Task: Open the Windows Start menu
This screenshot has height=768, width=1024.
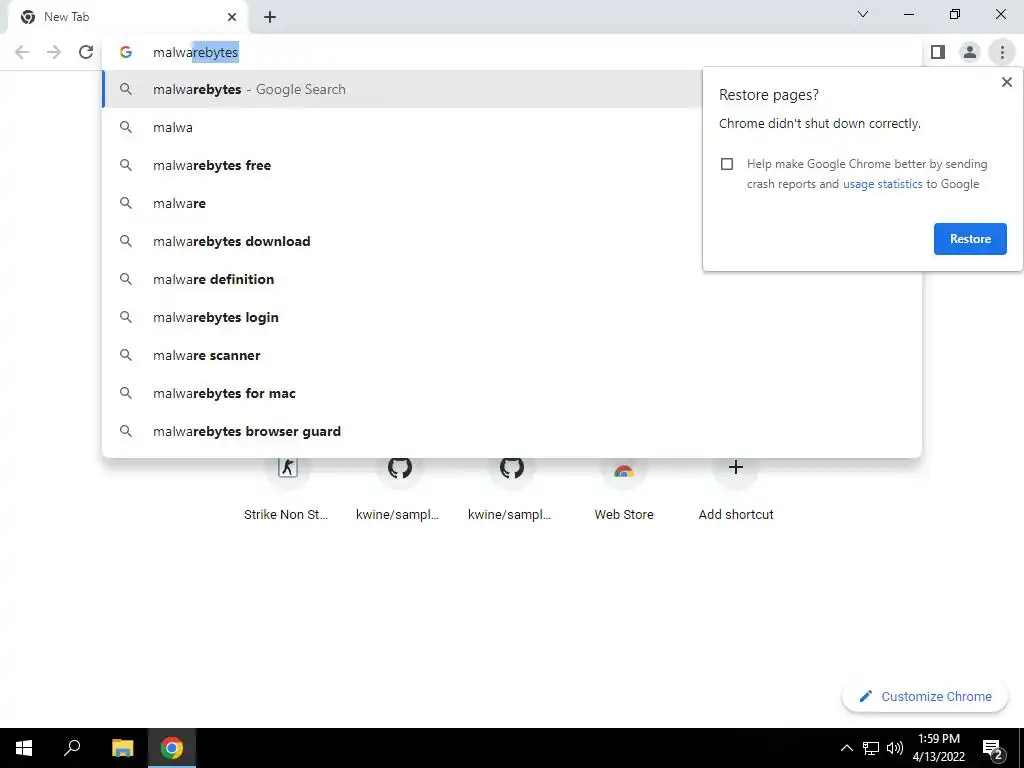Action: click(24, 748)
